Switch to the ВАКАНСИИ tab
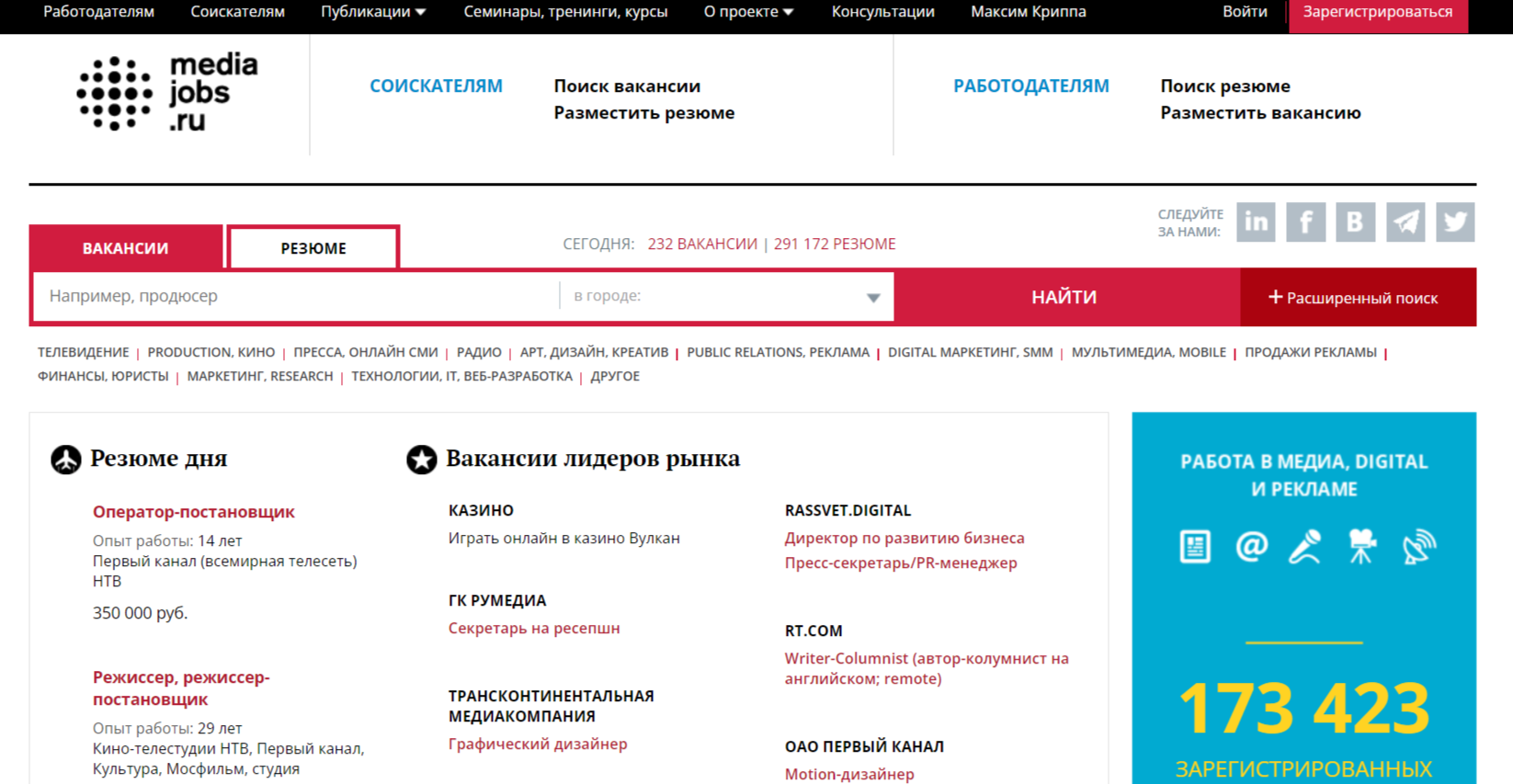1513x784 pixels. (x=125, y=248)
